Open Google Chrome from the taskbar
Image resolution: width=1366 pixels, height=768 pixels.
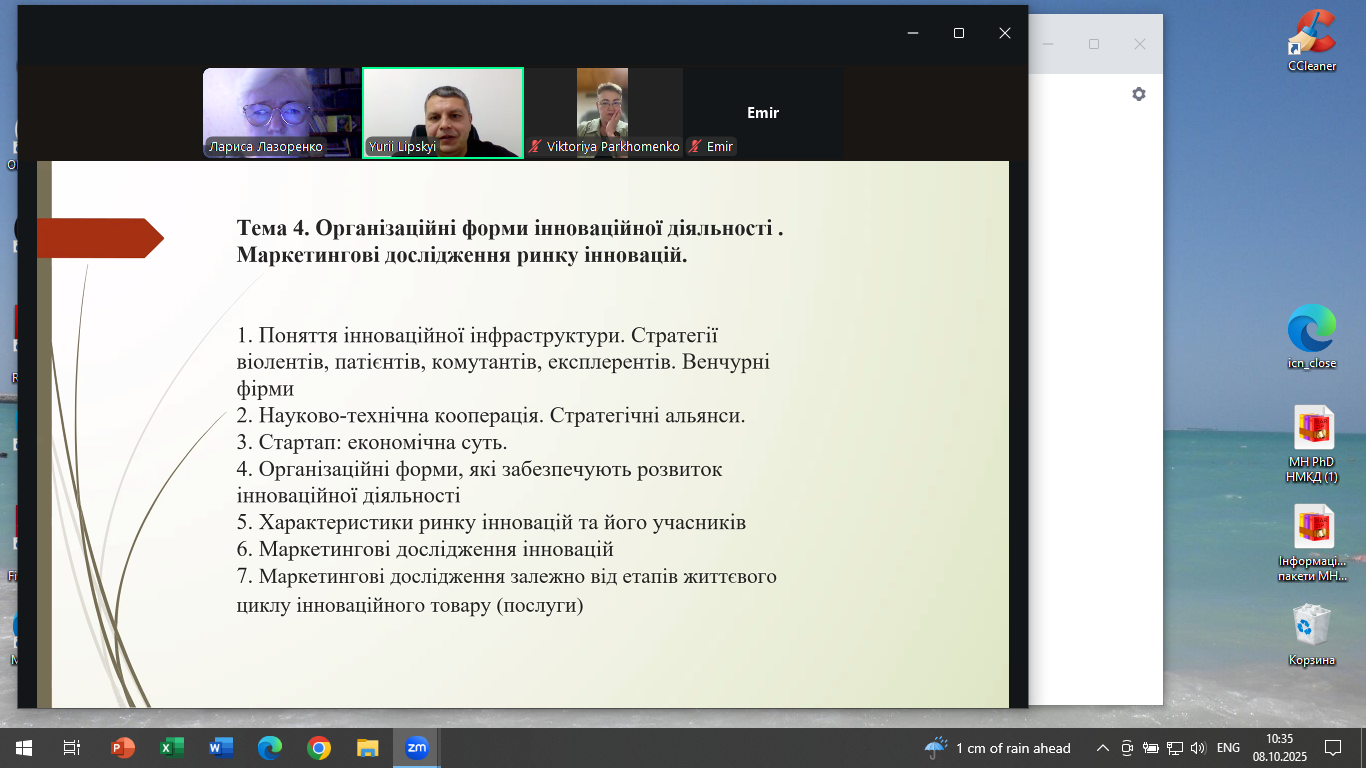(319, 748)
